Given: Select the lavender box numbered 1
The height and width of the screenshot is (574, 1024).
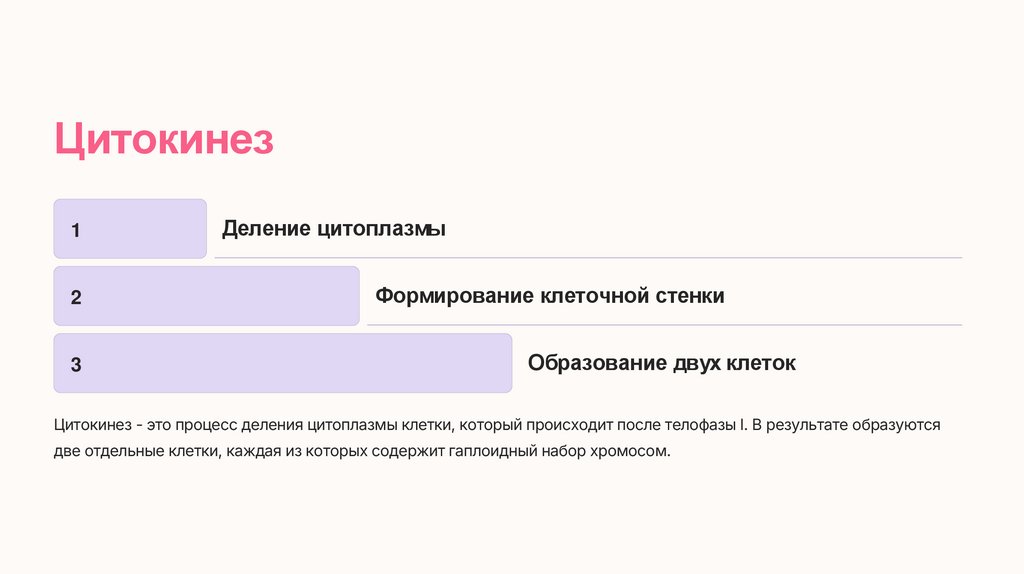Looking at the screenshot, I should [x=130, y=229].
